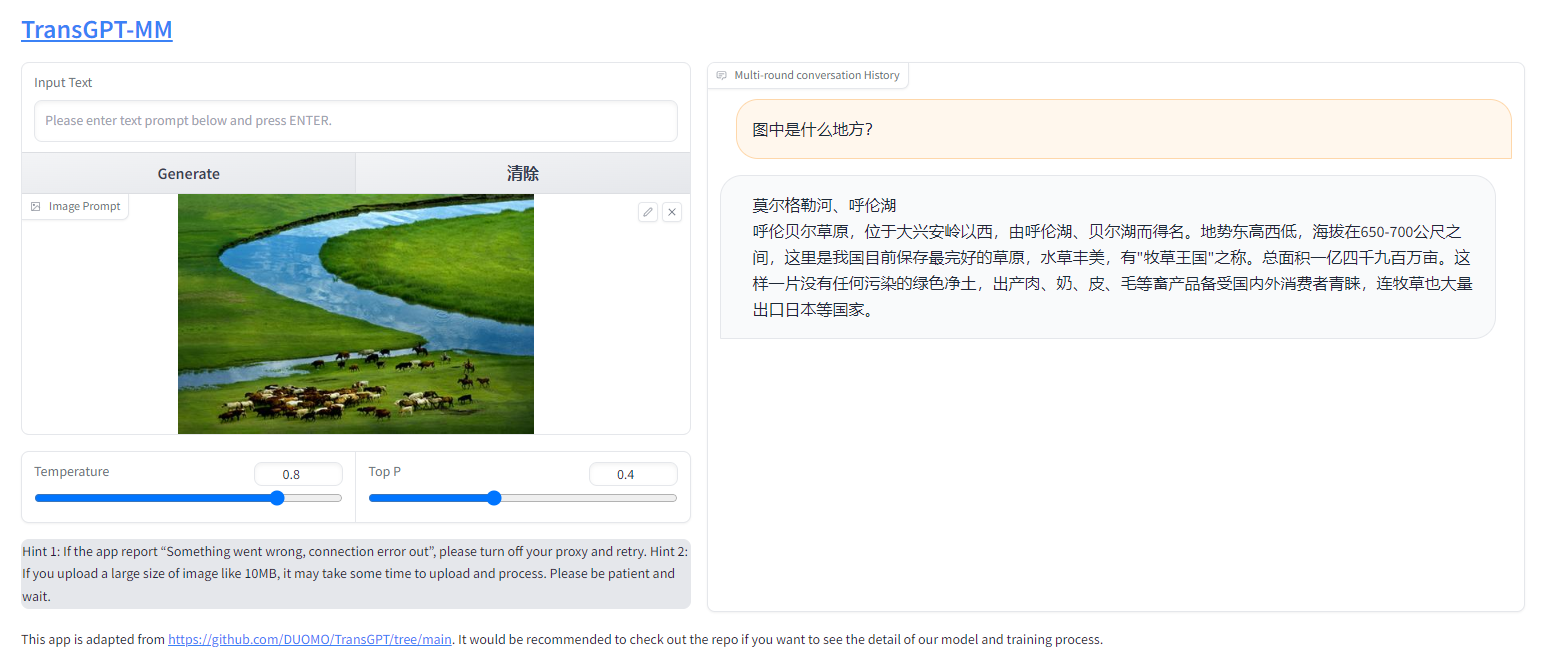This screenshot has width=1548, height=647.
Task: Open the TransGPT-MM title link
Action: [x=97, y=30]
